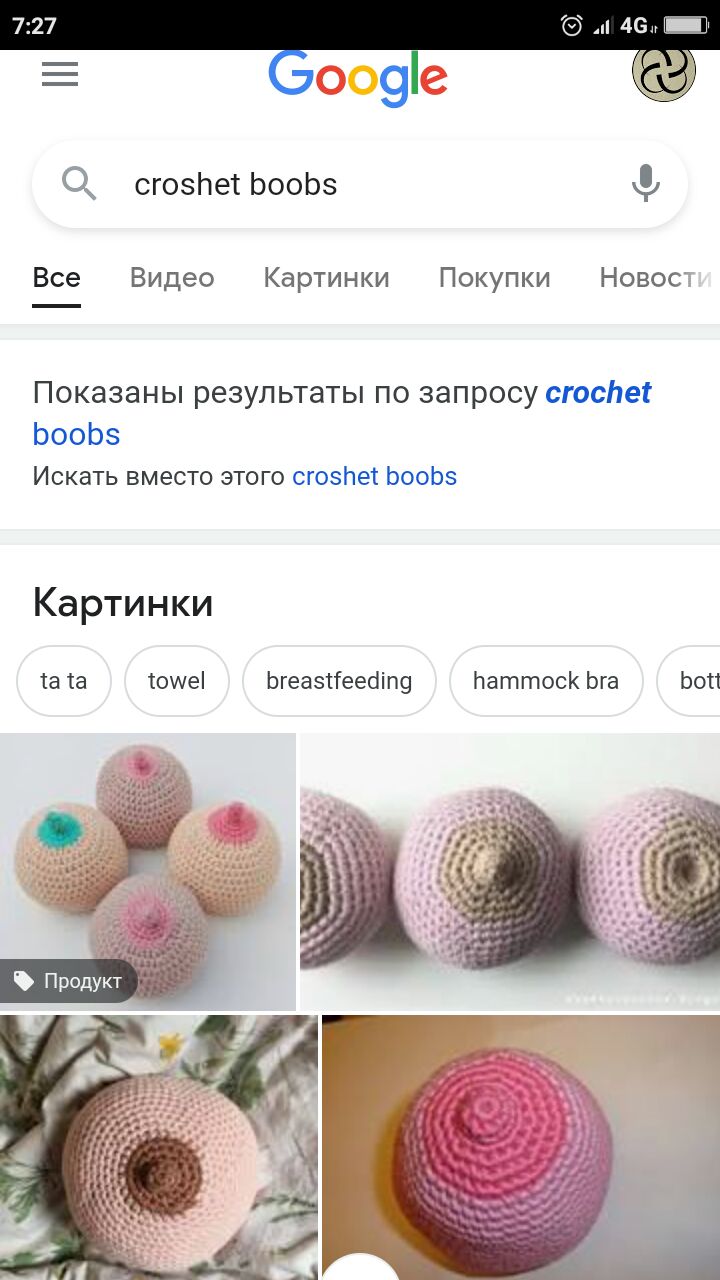Switch to the Видео tab

[x=172, y=278]
